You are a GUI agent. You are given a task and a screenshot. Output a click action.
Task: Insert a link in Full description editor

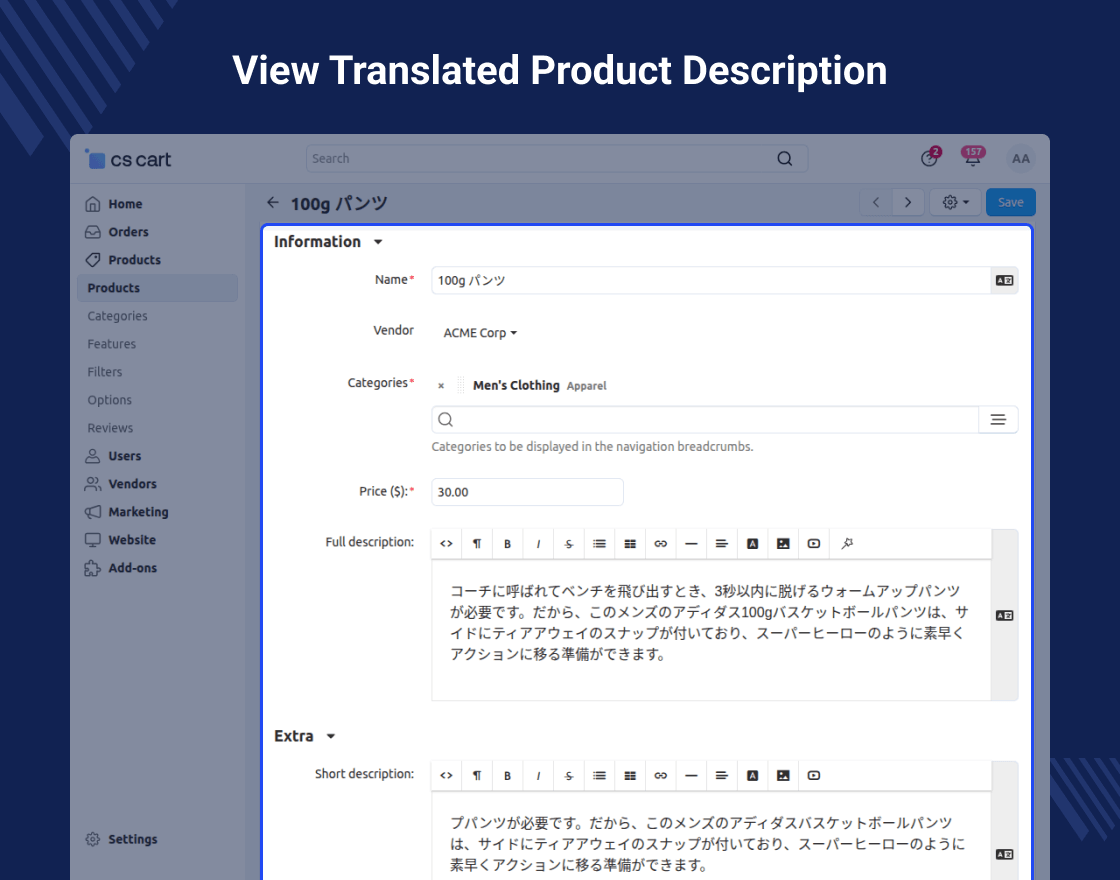(x=660, y=544)
